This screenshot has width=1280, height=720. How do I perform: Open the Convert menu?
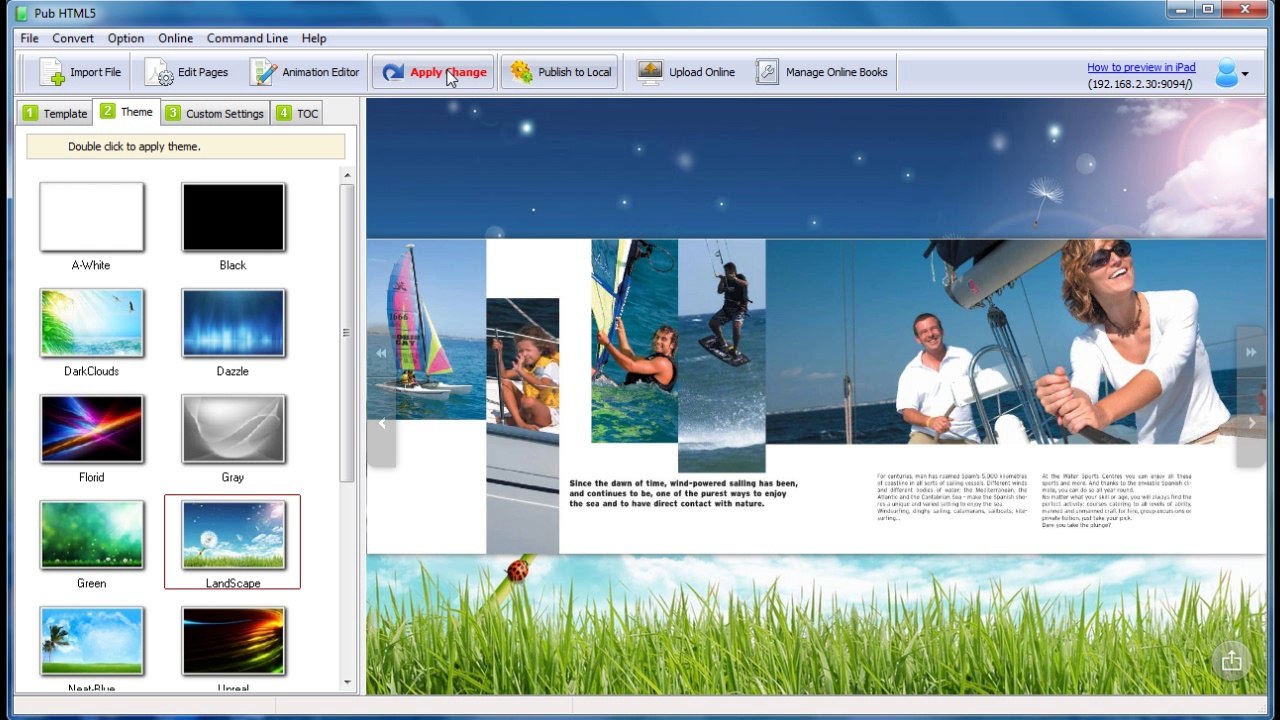73,38
